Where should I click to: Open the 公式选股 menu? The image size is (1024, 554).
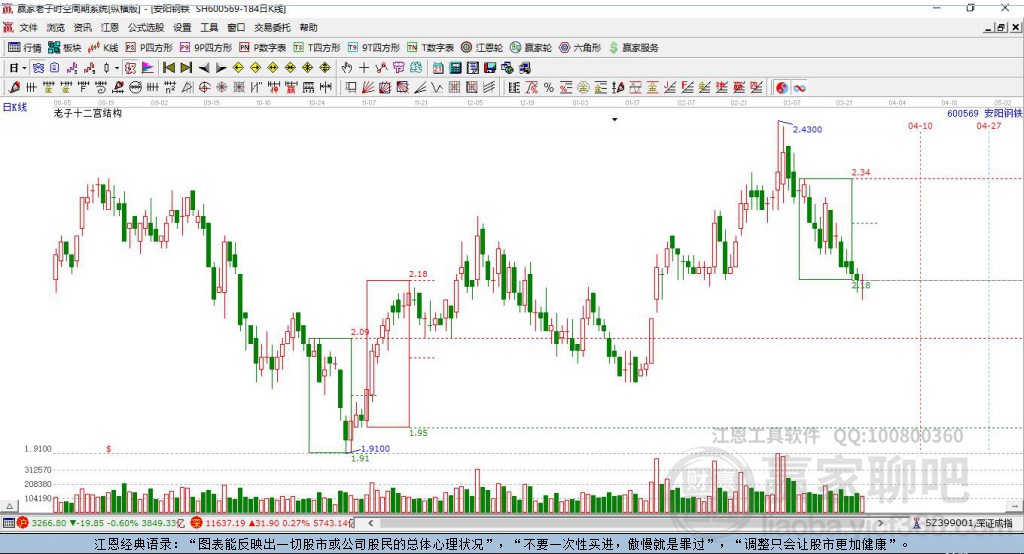point(146,27)
